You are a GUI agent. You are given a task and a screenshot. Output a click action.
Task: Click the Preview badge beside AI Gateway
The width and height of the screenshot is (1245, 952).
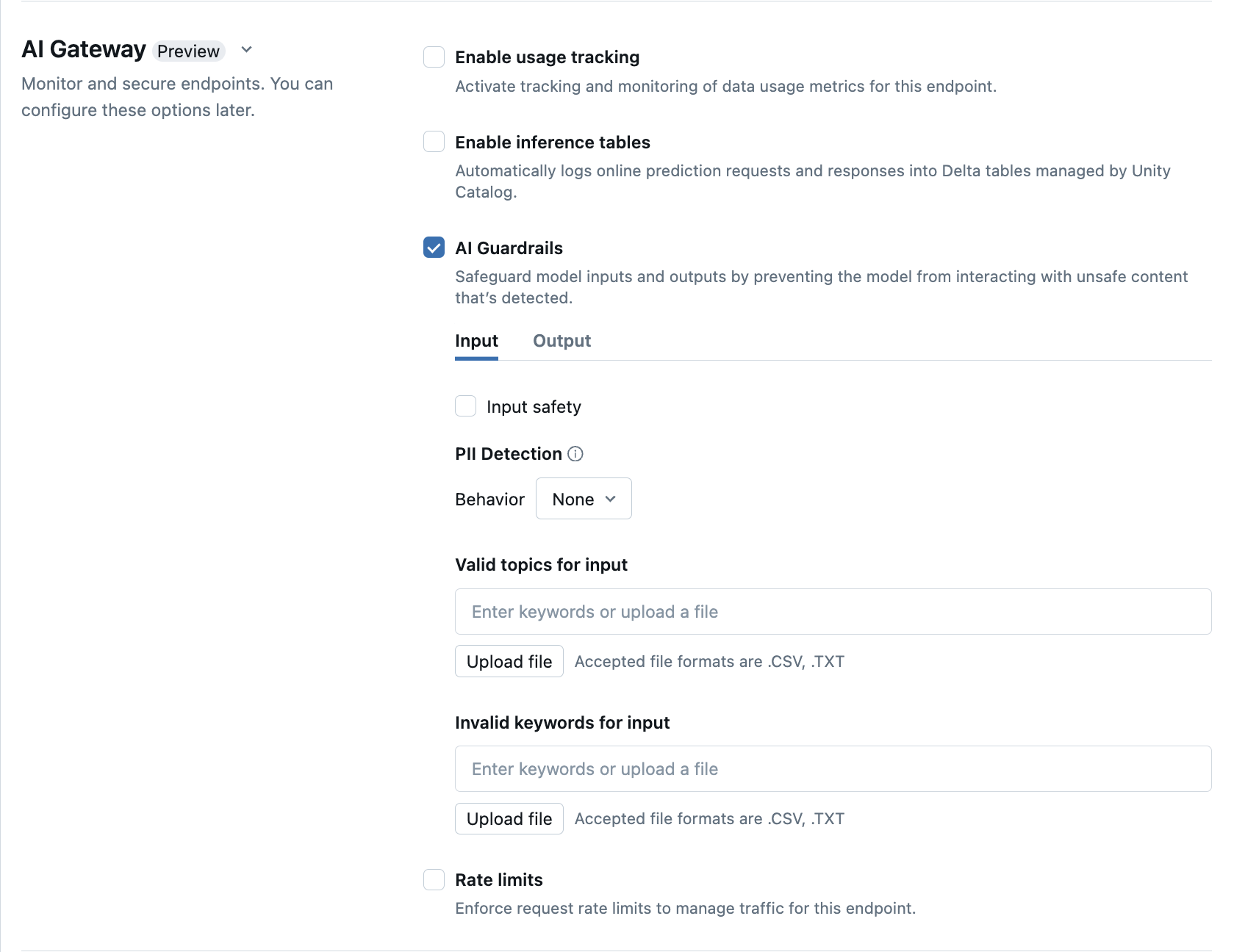click(x=188, y=51)
